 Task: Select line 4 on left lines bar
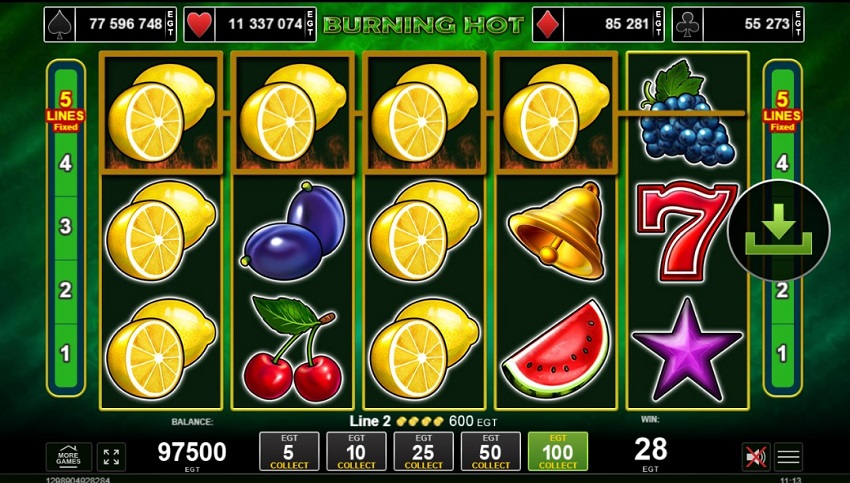pos(66,163)
